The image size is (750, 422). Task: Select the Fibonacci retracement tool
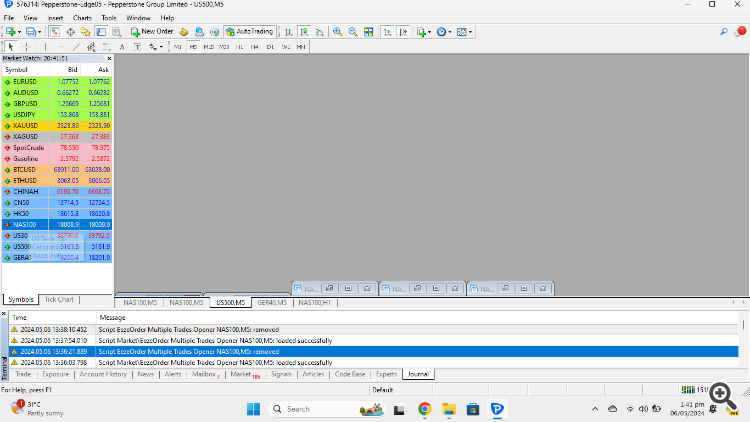pyautogui.click(x=106, y=47)
